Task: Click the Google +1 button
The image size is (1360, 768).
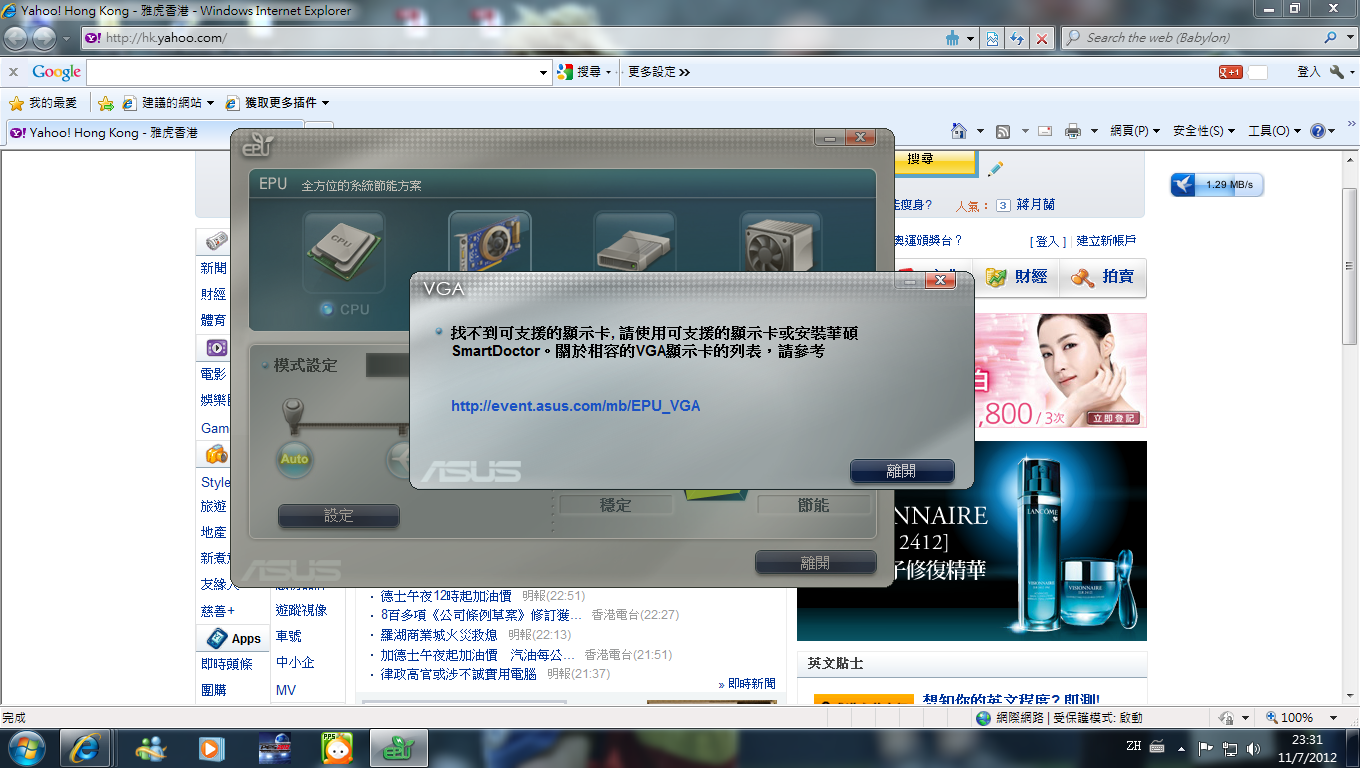Action: (1230, 72)
